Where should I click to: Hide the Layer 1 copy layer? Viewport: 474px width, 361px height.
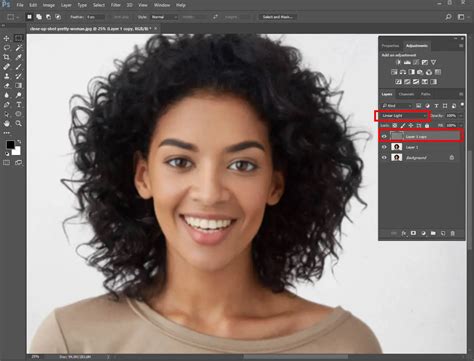click(384, 137)
